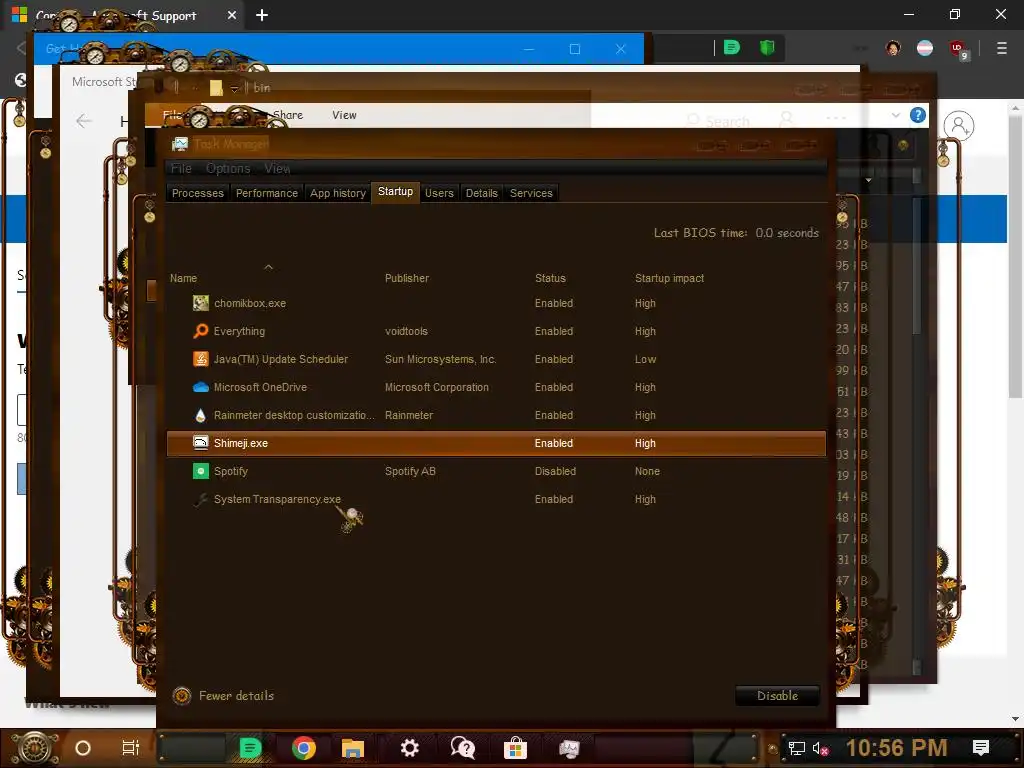1024x768 pixels.
Task: Click the Microsoft OneDrive cloud icon
Action: (x=200, y=387)
